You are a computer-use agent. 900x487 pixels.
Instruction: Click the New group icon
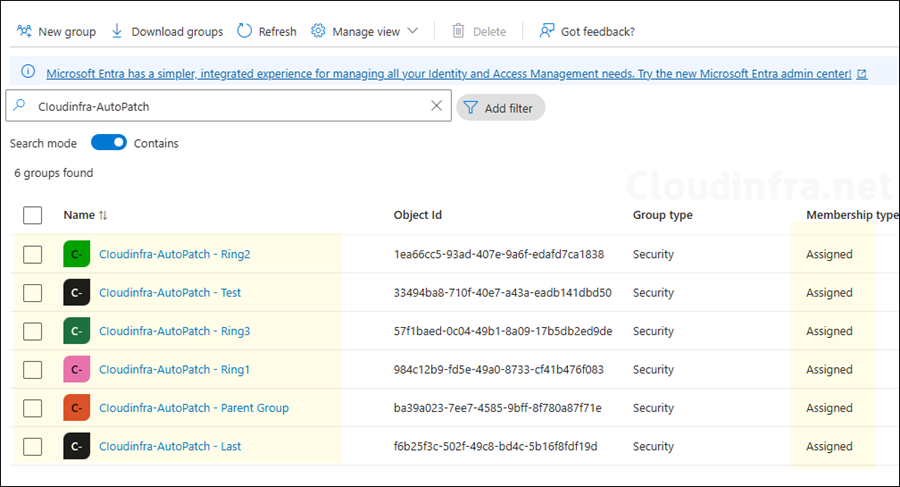[x=24, y=31]
